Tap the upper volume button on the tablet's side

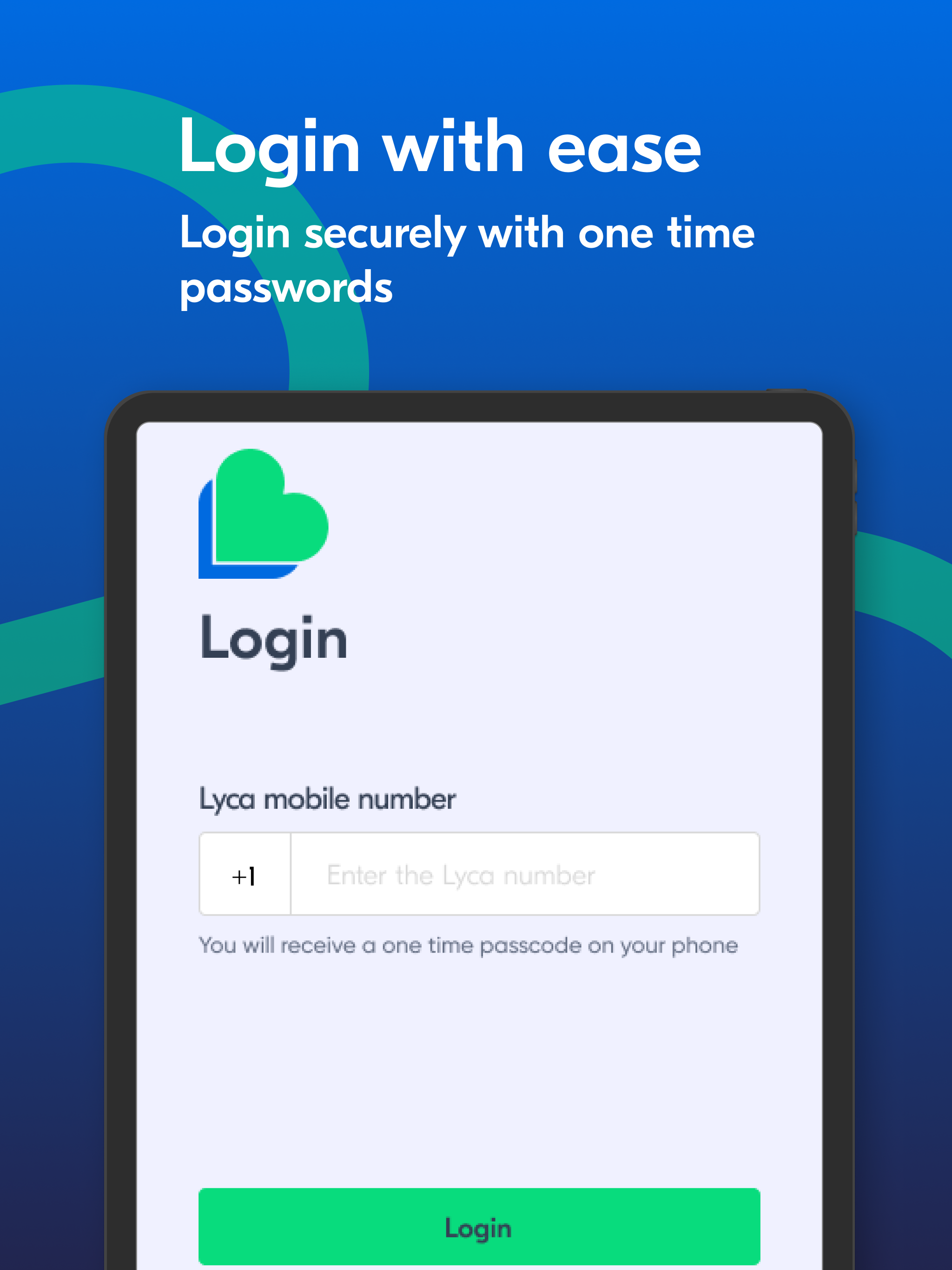[x=855, y=476]
